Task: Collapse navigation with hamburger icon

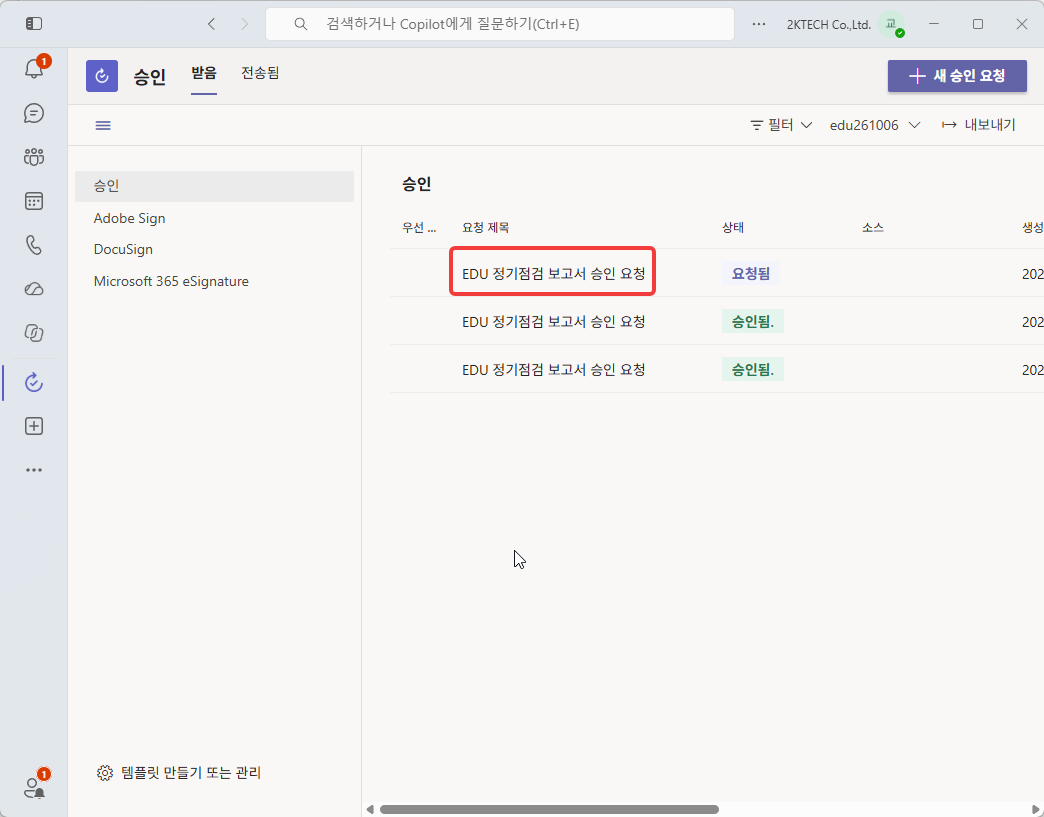Action: coord(103,125)
